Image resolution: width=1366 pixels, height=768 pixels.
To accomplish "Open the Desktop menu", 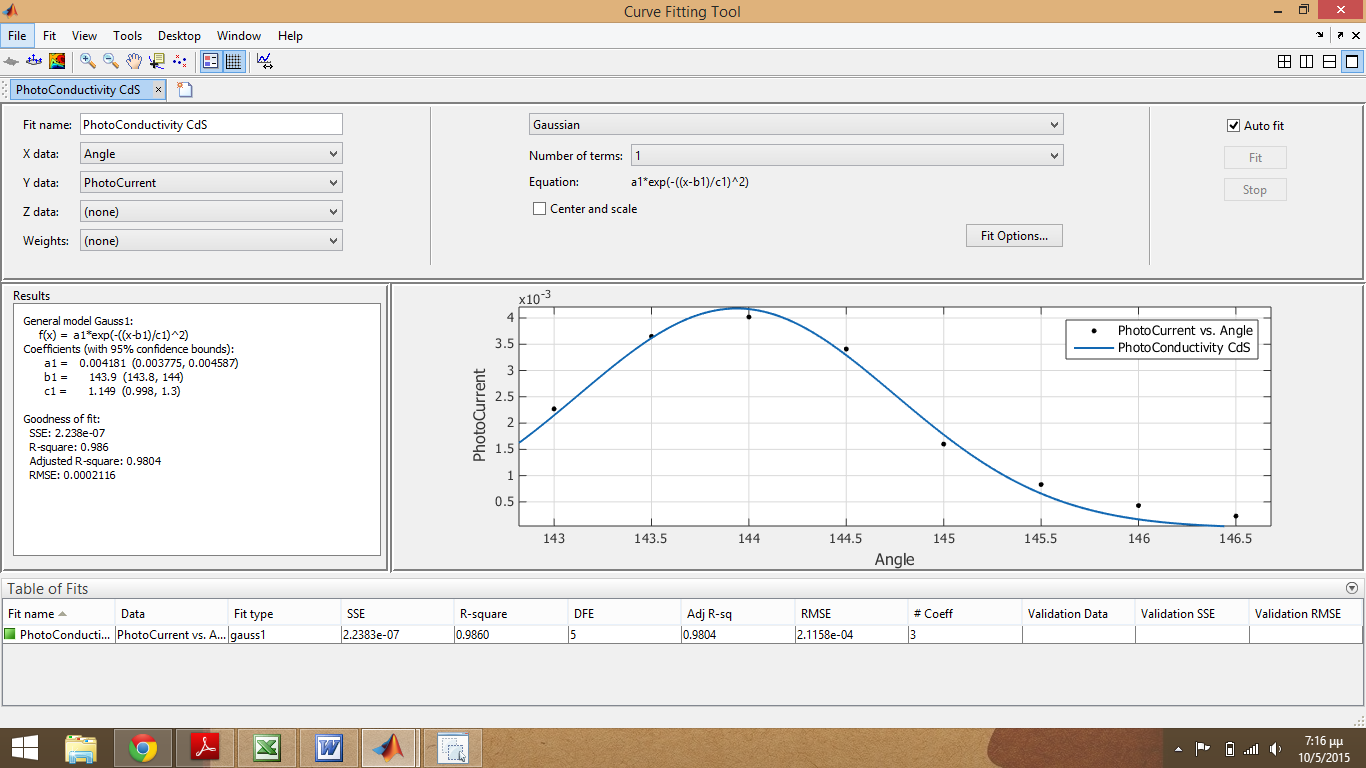I will tap(179, 35).
